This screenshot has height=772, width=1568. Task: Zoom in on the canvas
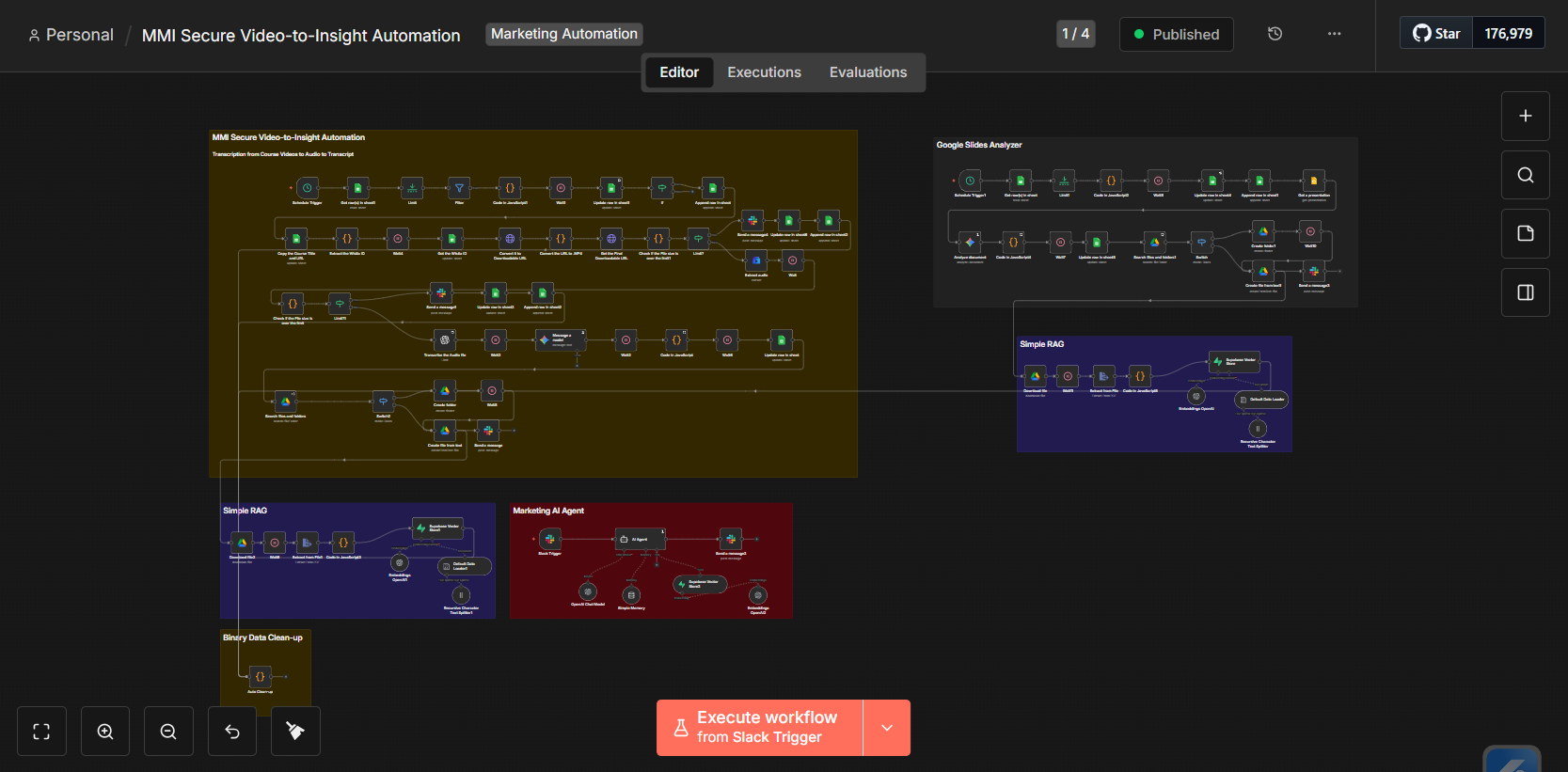(105, 731)
